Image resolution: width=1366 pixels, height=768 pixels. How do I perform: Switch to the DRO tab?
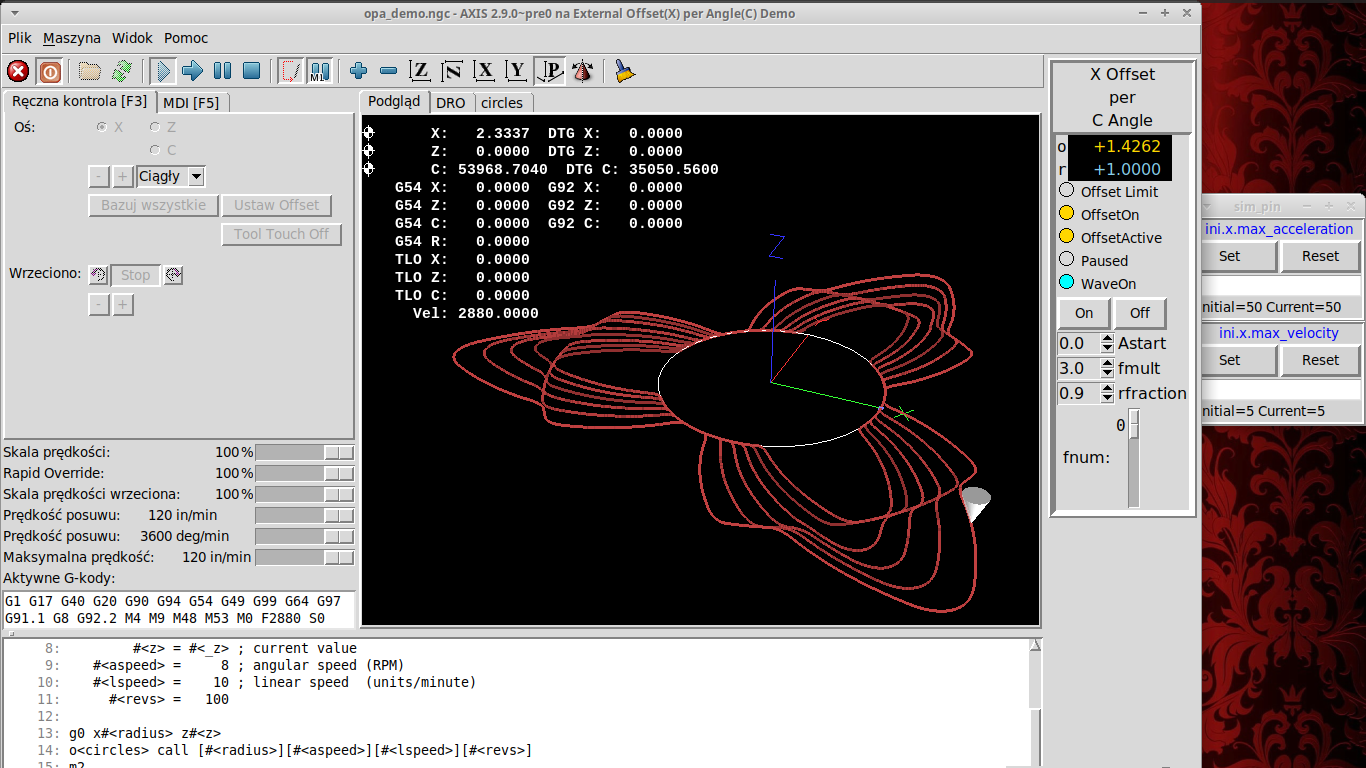click(x=450, y=103)
